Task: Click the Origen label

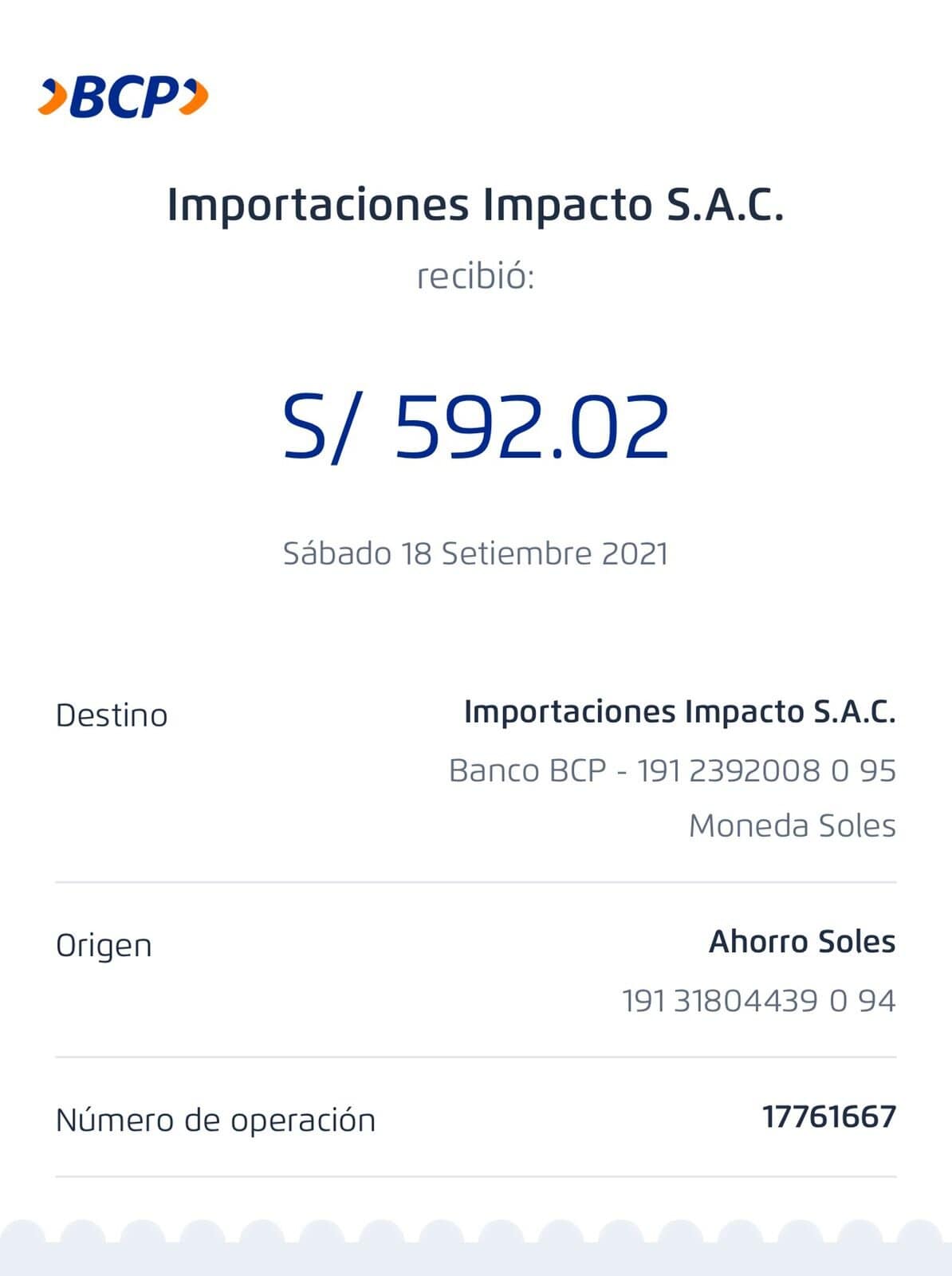Action: (x=104, y=946)
